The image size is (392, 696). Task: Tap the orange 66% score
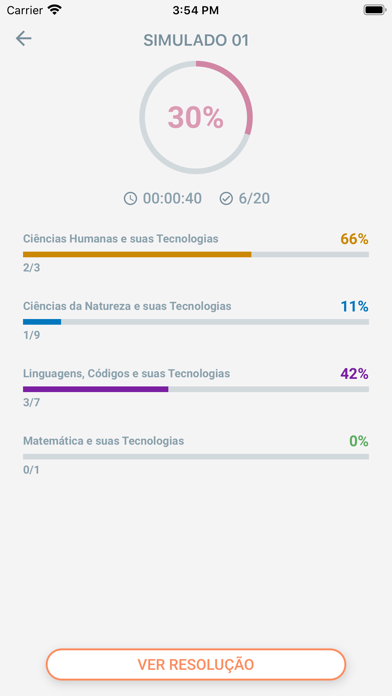[x=354, y=239]
